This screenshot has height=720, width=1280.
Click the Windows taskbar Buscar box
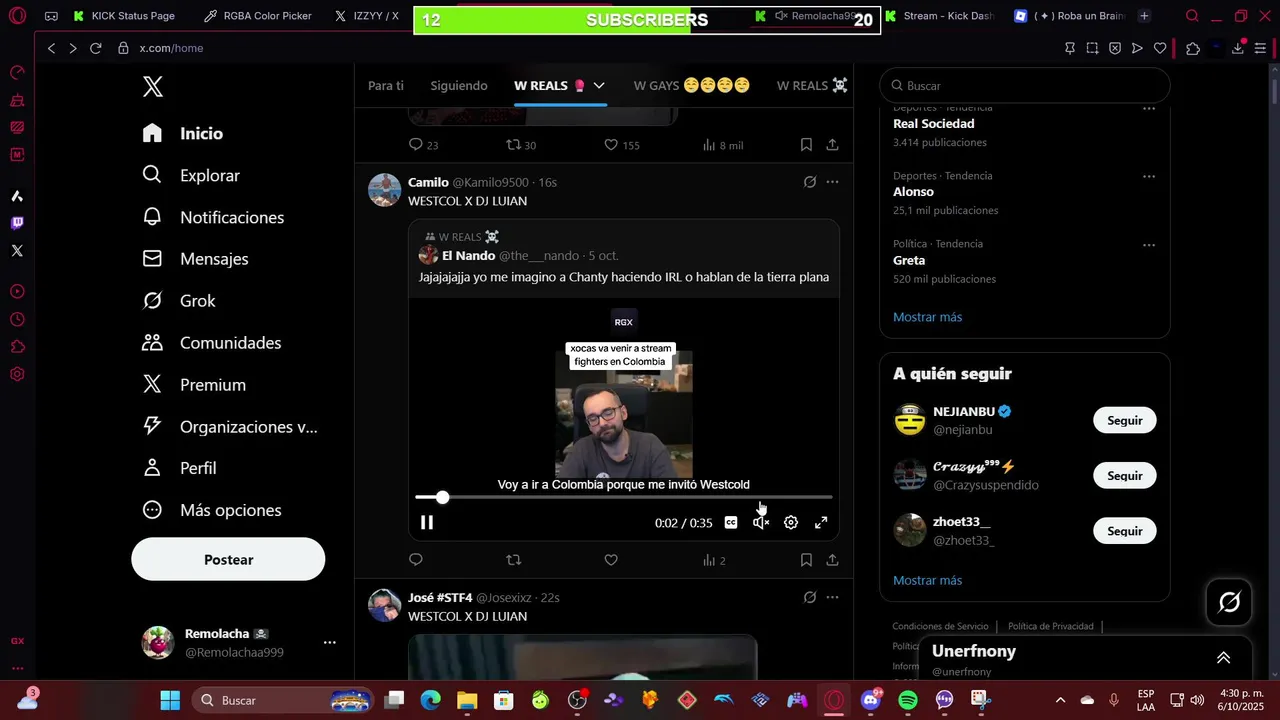283,700
